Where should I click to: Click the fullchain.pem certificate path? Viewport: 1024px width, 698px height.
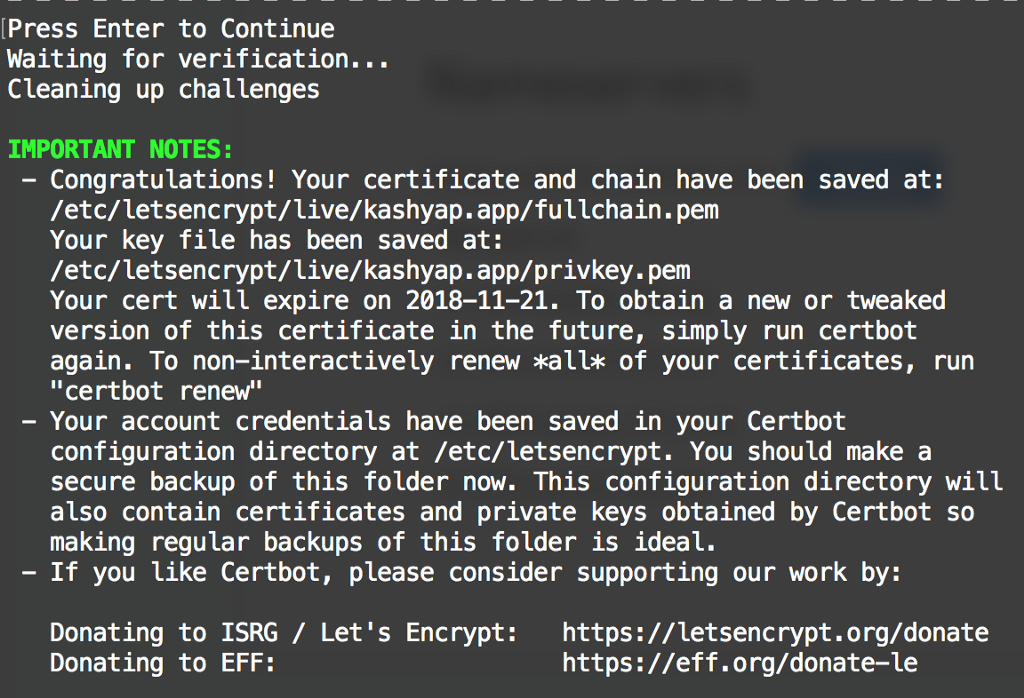(x=384, y=211)
